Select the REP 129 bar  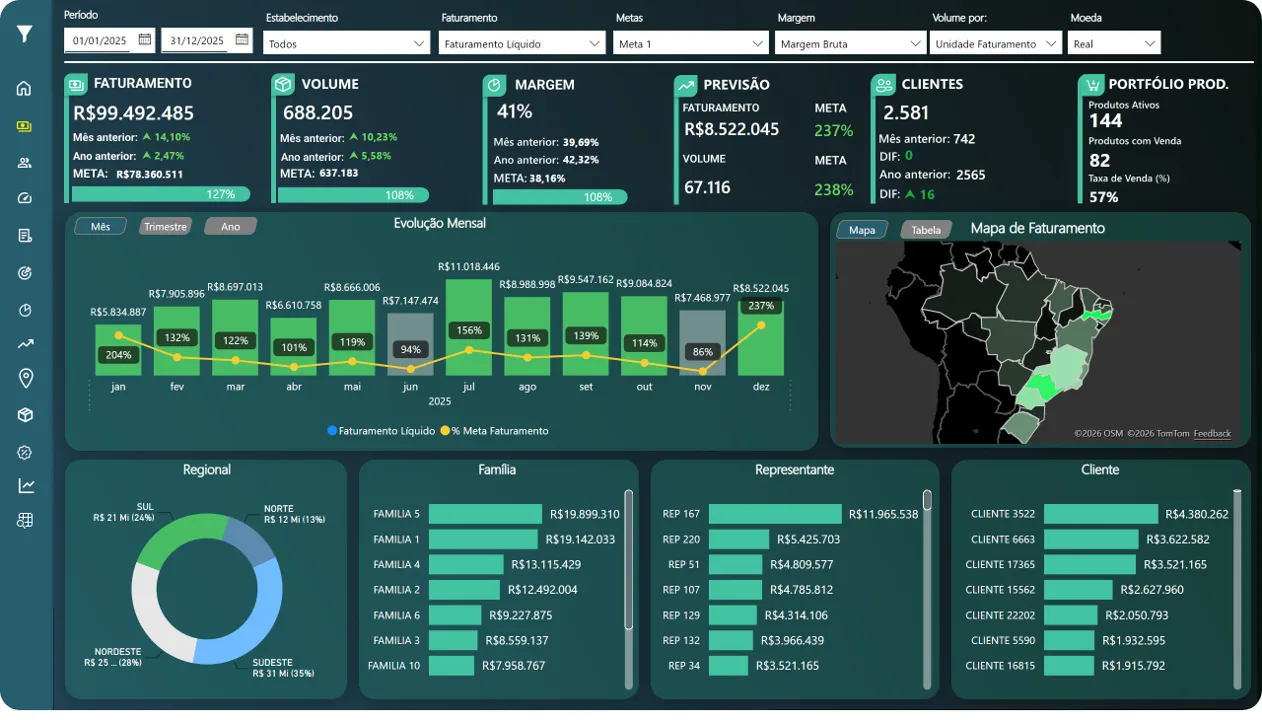(734, 615)
